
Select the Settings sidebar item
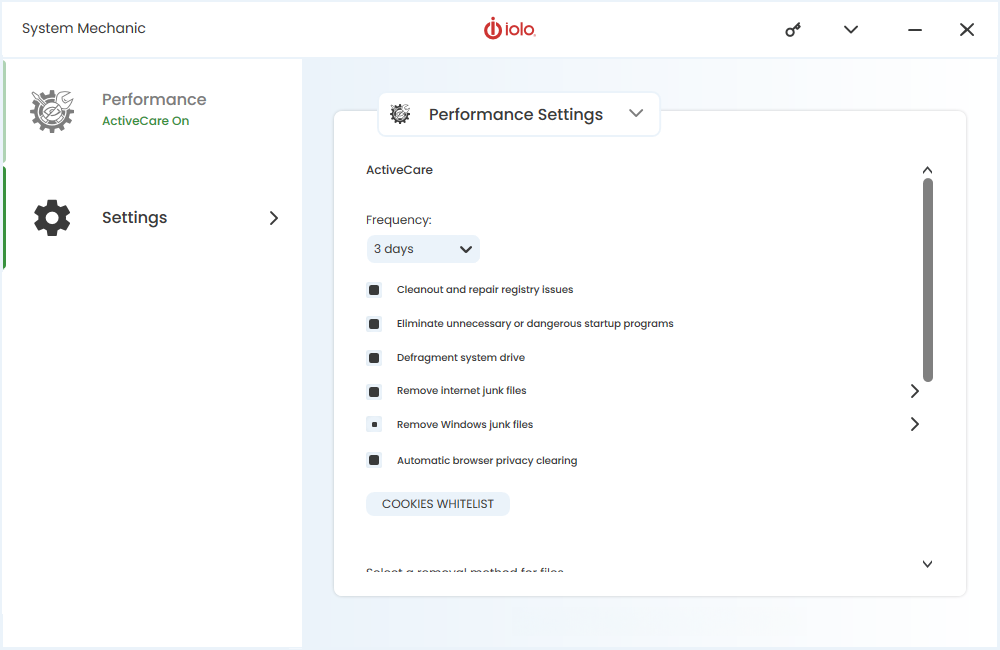click(x=152, y=218)
